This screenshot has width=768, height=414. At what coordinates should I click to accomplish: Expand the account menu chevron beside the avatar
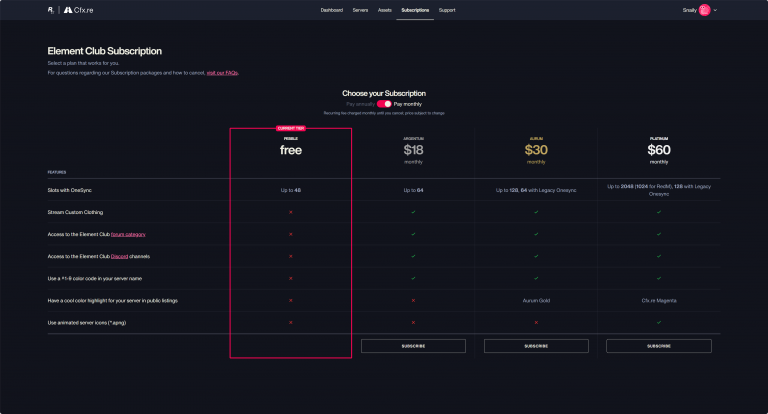pyautogui.click(x=716, y=10)
